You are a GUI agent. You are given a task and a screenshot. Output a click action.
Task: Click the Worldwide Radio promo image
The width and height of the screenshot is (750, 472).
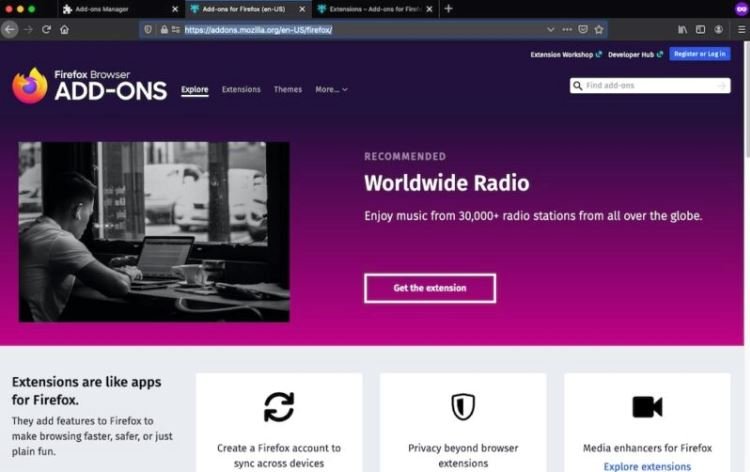click(x=154, y=232)
